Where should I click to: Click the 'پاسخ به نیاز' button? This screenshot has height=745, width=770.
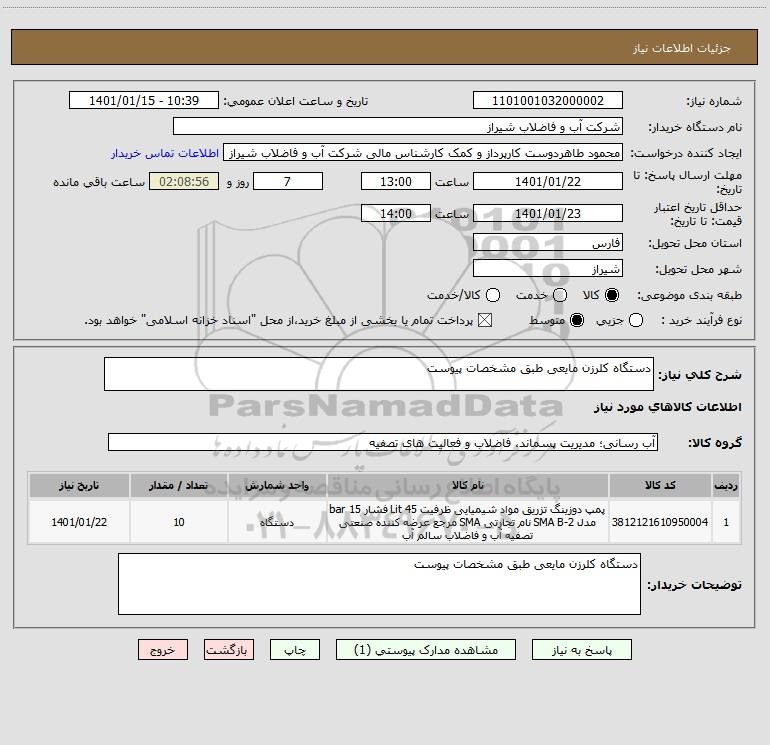(581, 650)
